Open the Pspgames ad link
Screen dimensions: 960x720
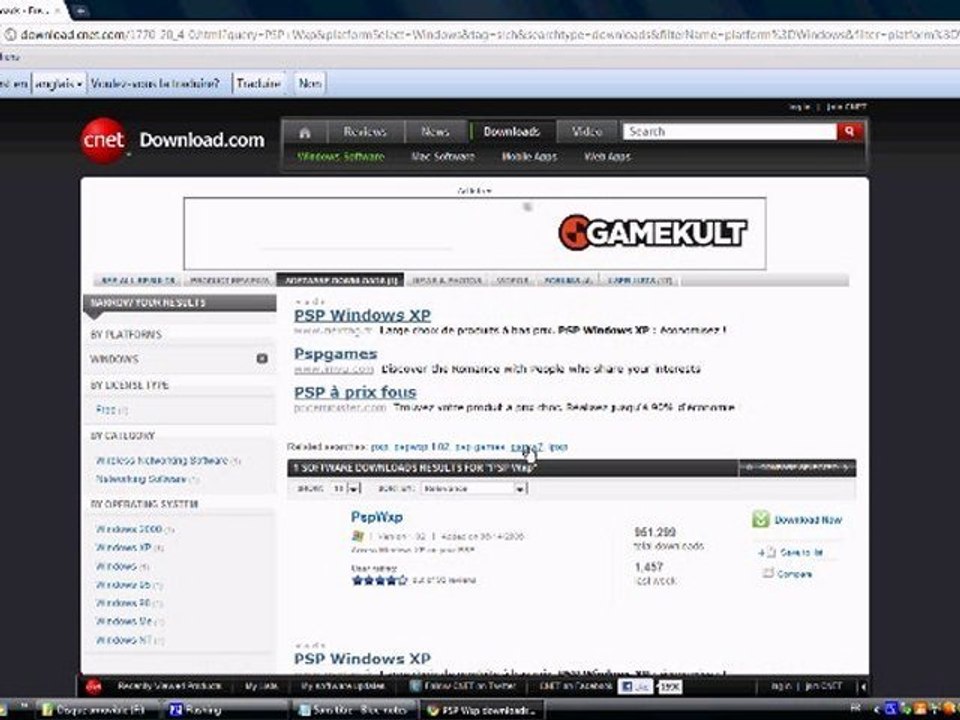coord(336,354)
